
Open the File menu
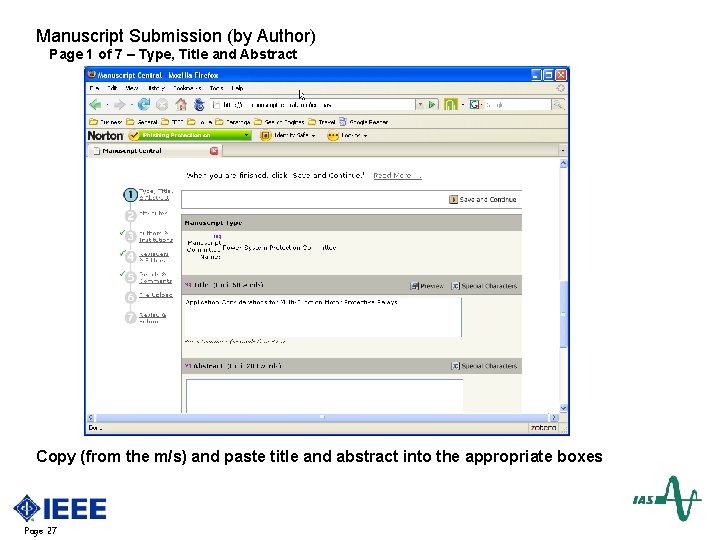[94, 88]
